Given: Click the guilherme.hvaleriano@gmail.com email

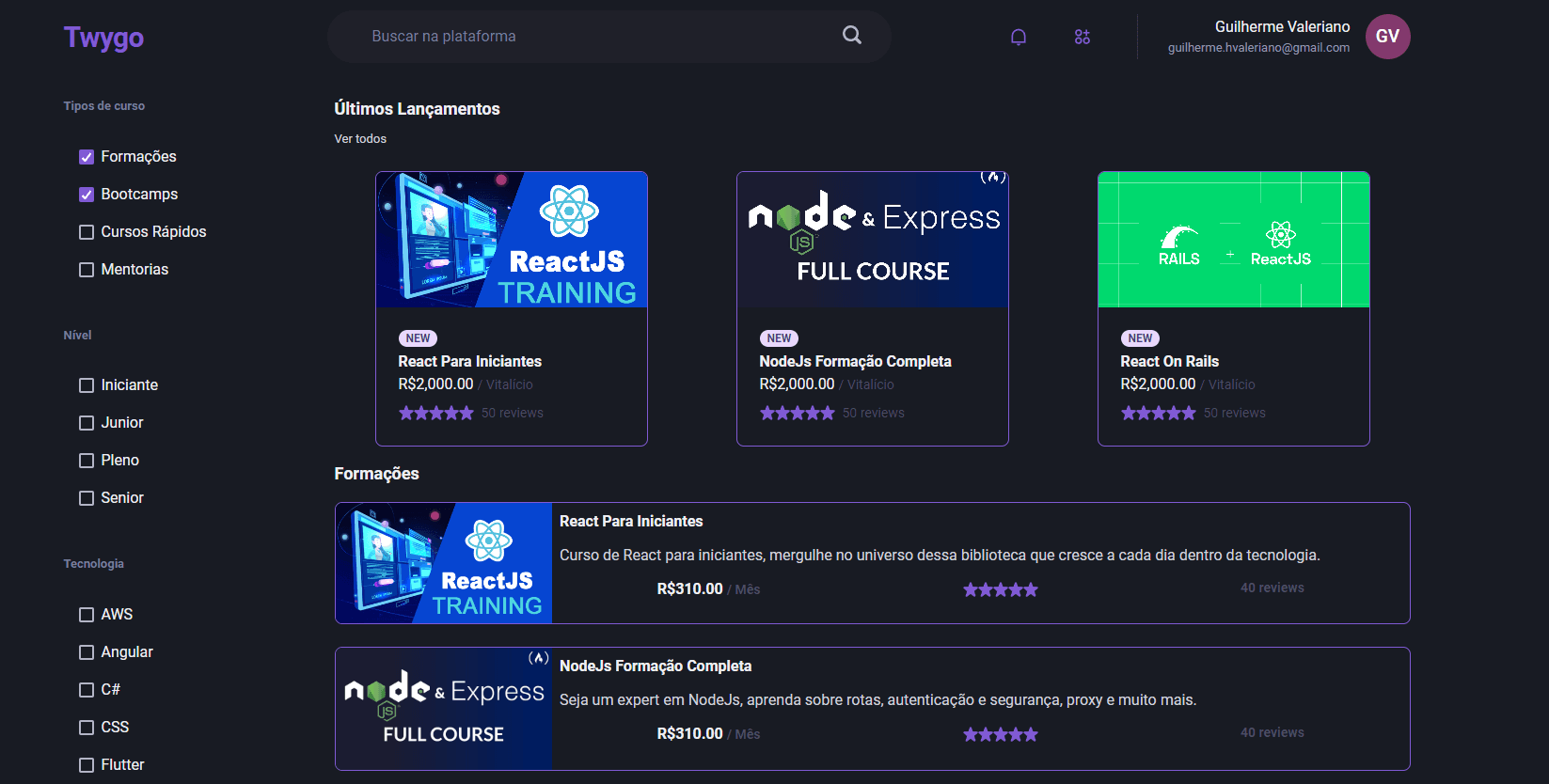Looking at the screenshot, I should pyautogui.click(x=1258, y=47).
